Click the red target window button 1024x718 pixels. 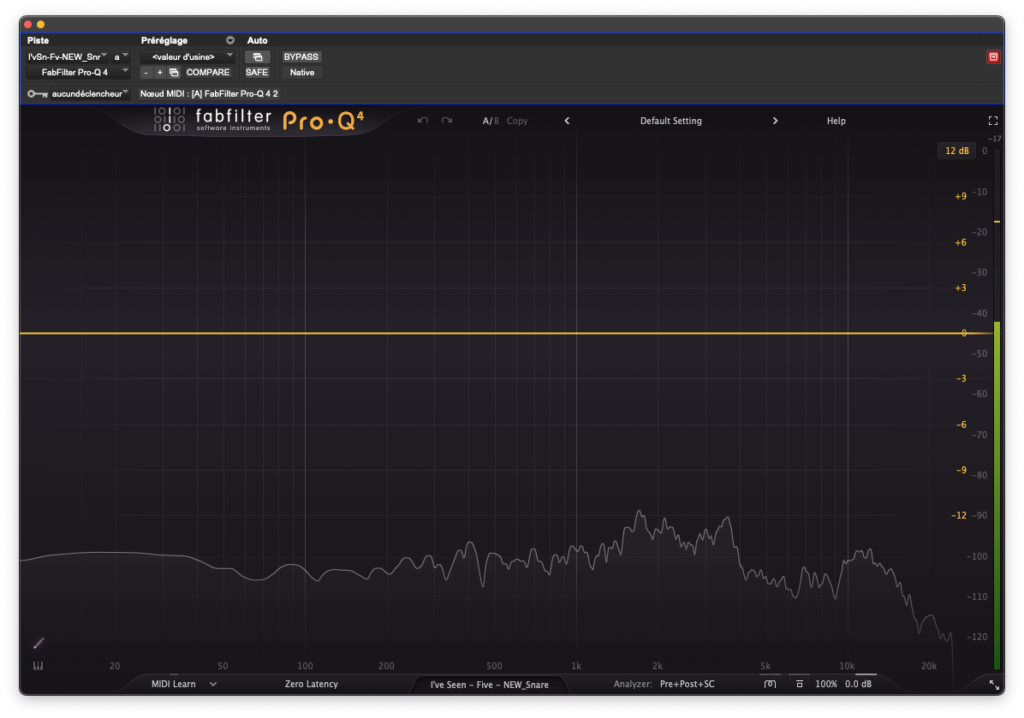pos(993,57)
